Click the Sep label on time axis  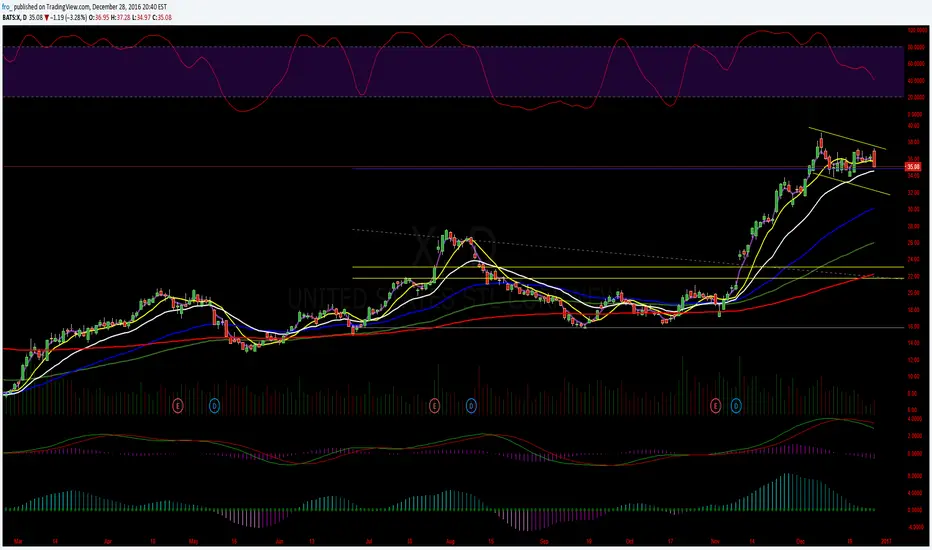tap(544, 542)
